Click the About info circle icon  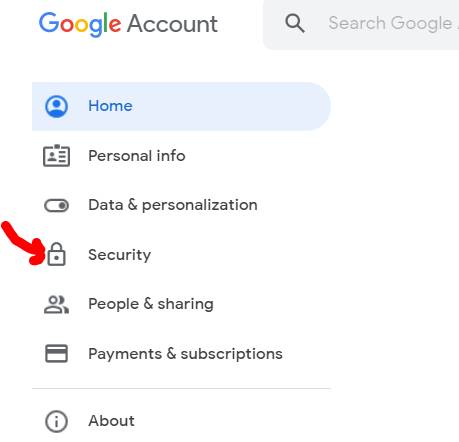[56, 421]
